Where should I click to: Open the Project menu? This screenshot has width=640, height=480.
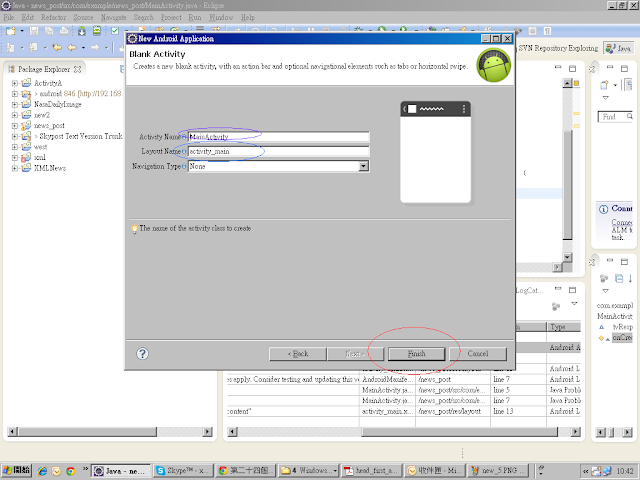pyautogui.click(x=171, y=17)
